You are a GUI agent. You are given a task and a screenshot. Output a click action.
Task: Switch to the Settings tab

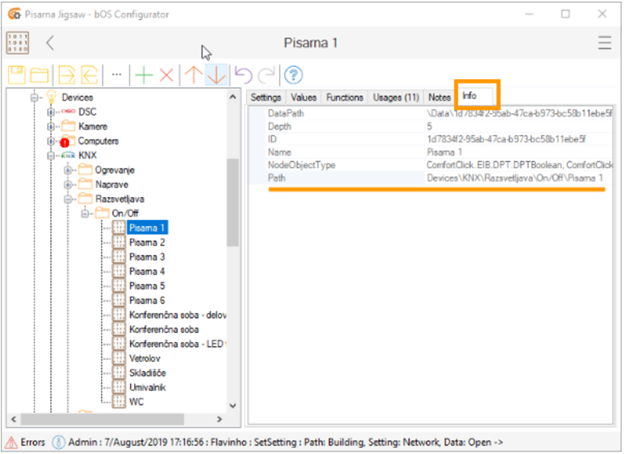[x=265, y=97]
